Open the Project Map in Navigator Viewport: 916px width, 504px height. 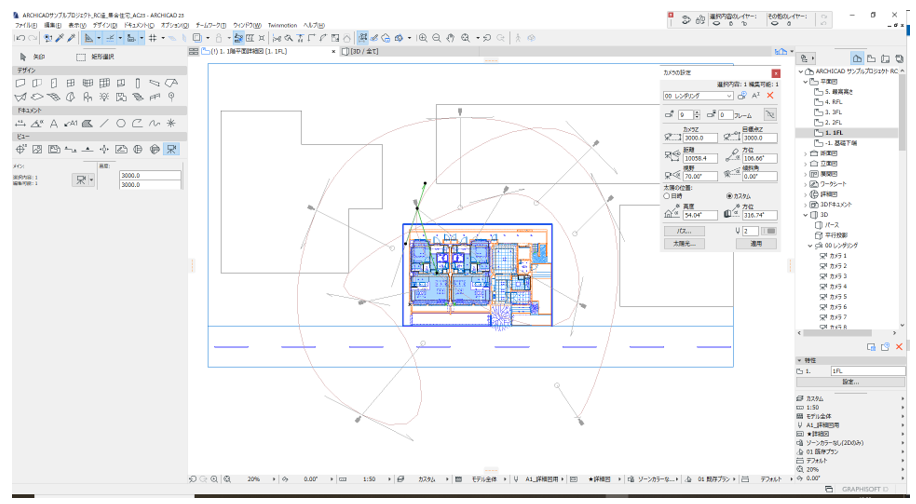coord(857,58)
